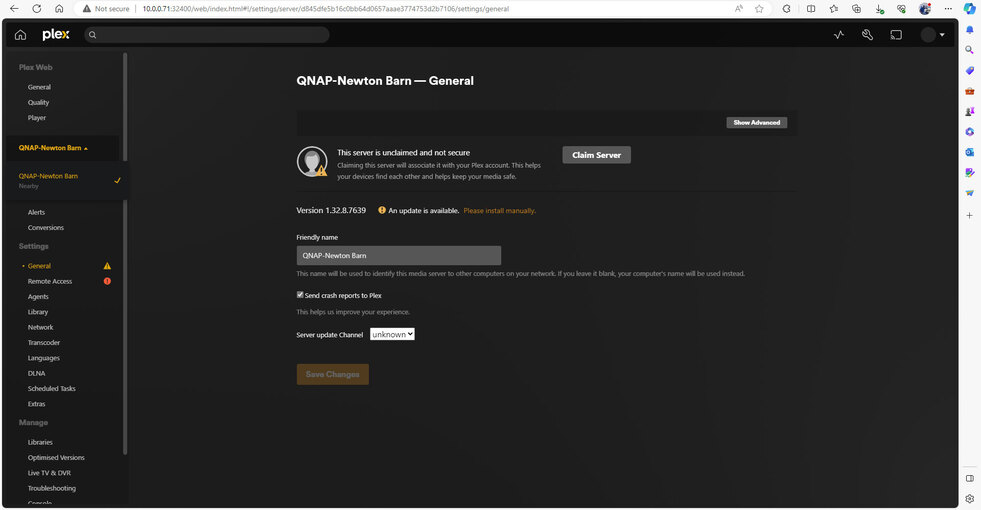
Task: Open sidebar settings gear icon
Action: click(x=970, y=499)
